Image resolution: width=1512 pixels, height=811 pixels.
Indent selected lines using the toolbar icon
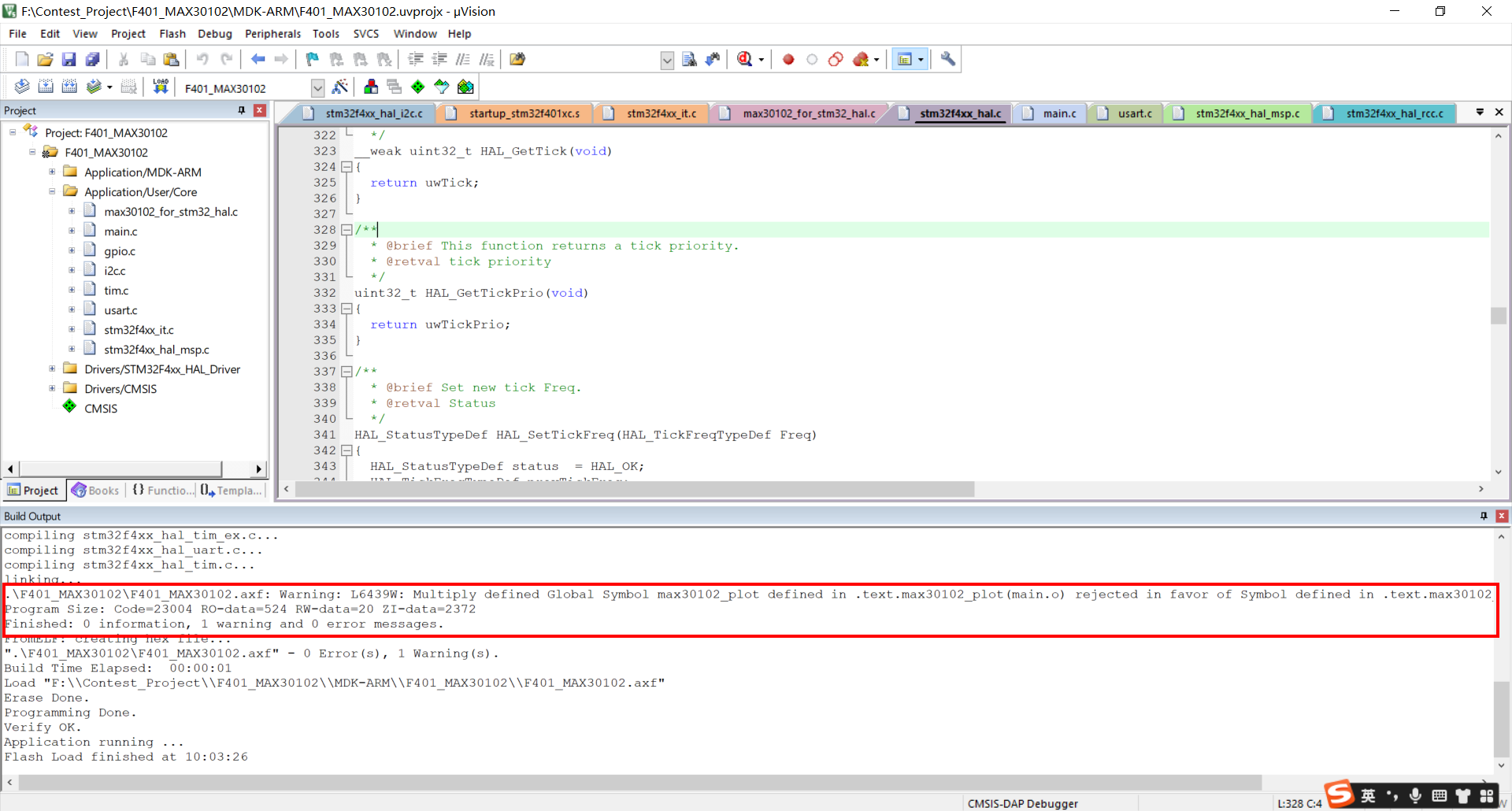coord(416,59)
